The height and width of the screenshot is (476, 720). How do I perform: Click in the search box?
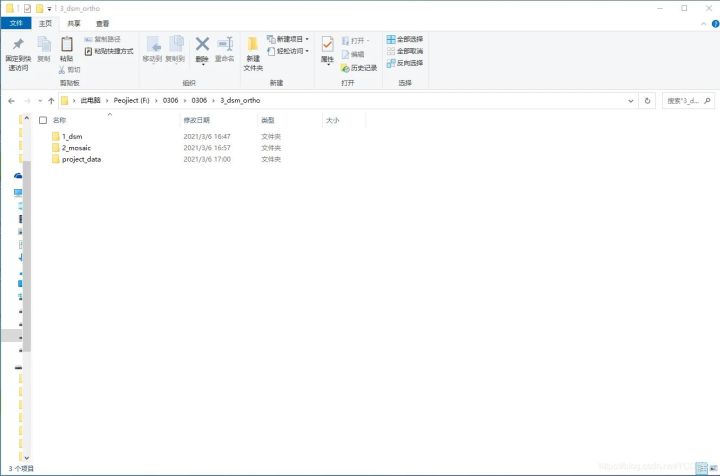pyautogui.click(x=692, y=101)
